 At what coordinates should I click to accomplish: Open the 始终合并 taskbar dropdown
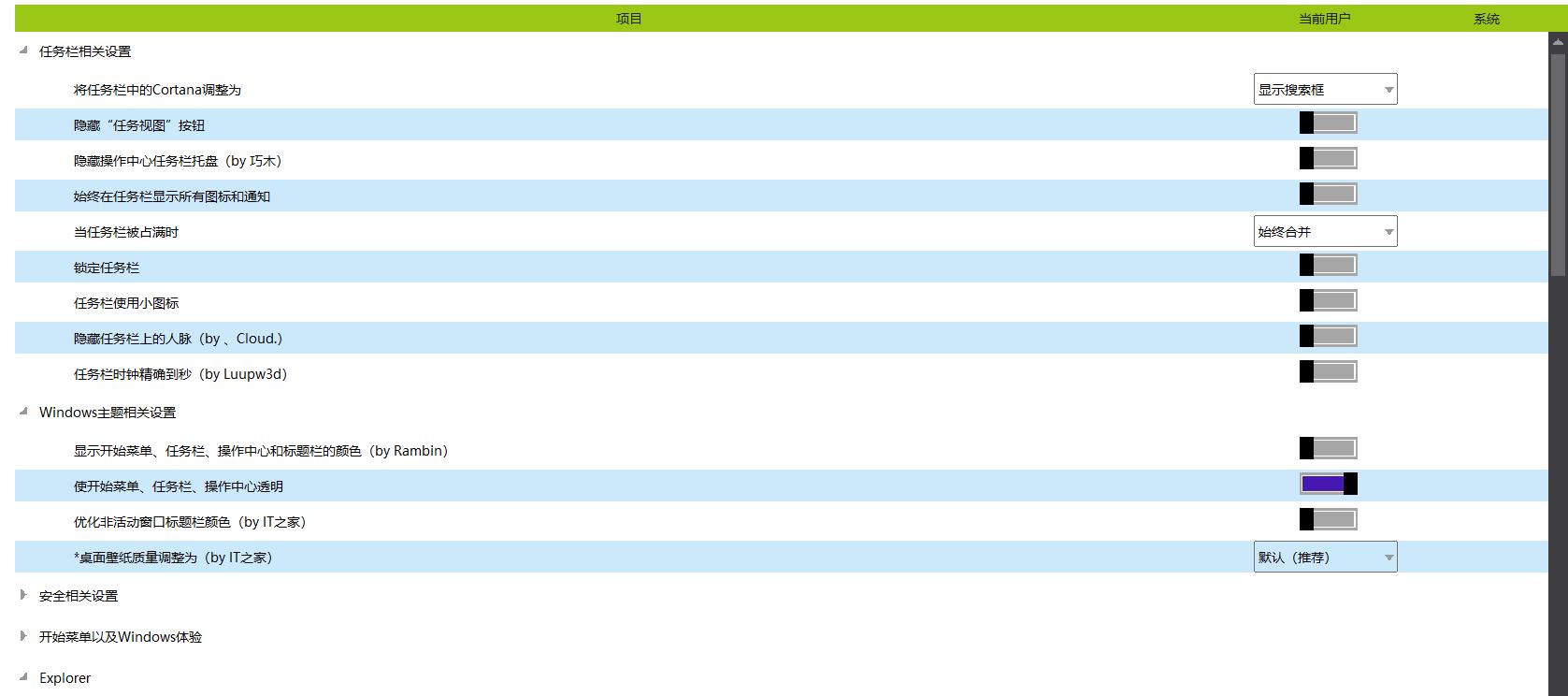(1325, 232)
